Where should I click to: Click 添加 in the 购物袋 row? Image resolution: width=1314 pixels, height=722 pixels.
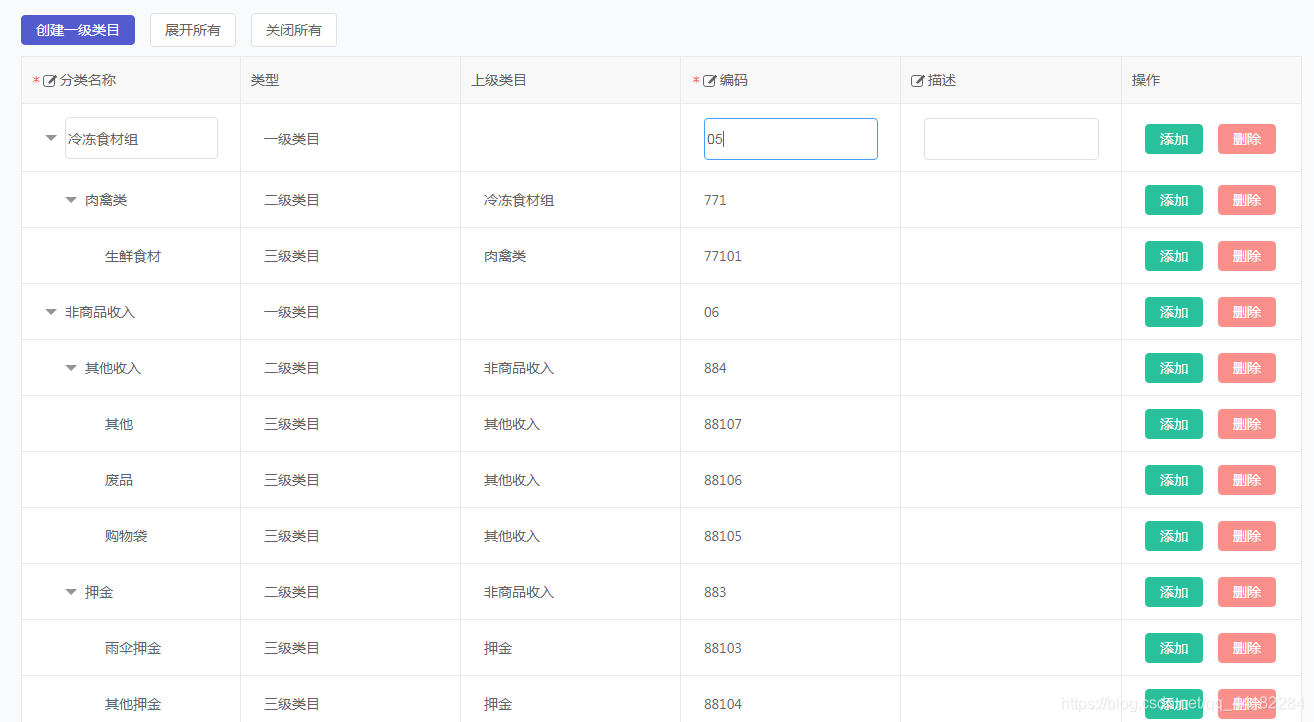tap(1174, 536)
